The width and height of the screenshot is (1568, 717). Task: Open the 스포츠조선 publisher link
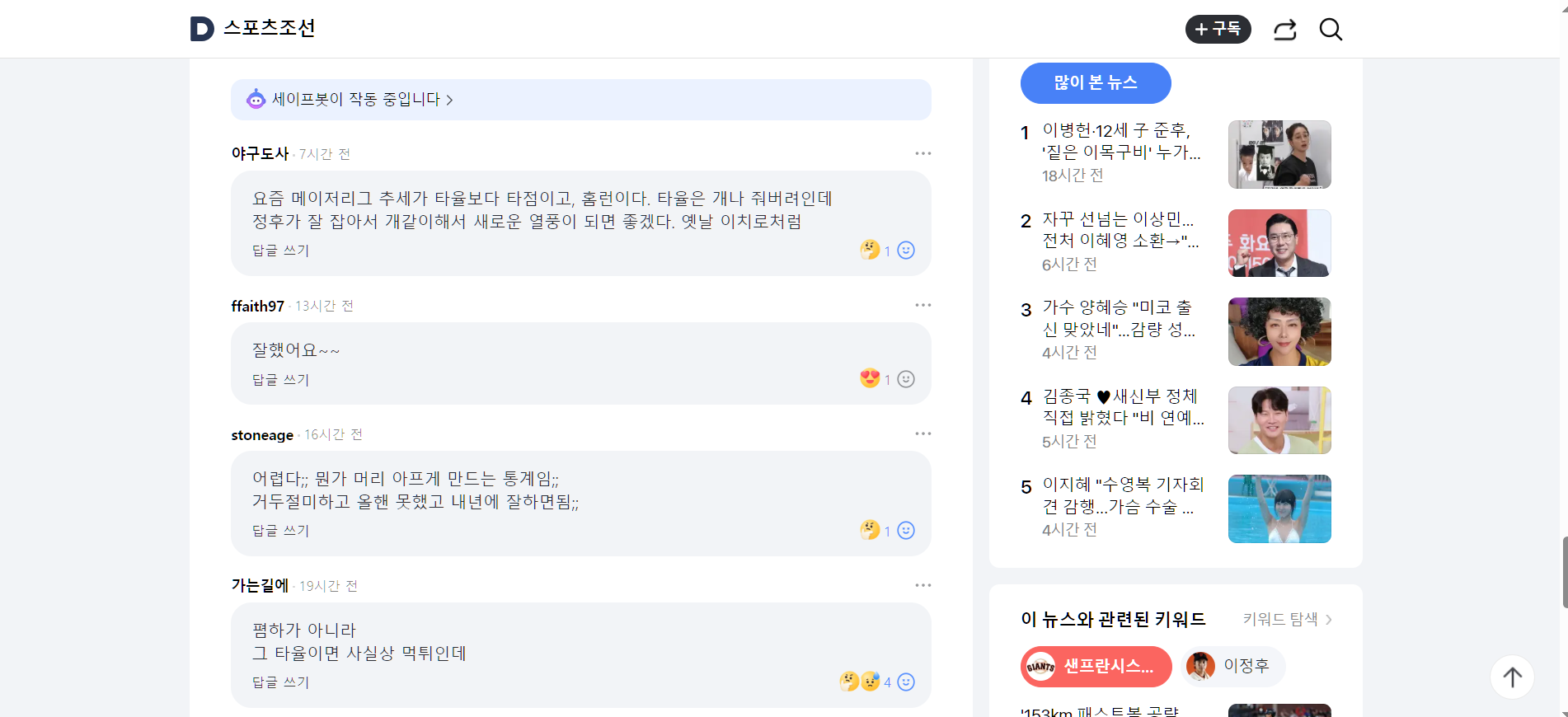[x=270, y=28]
